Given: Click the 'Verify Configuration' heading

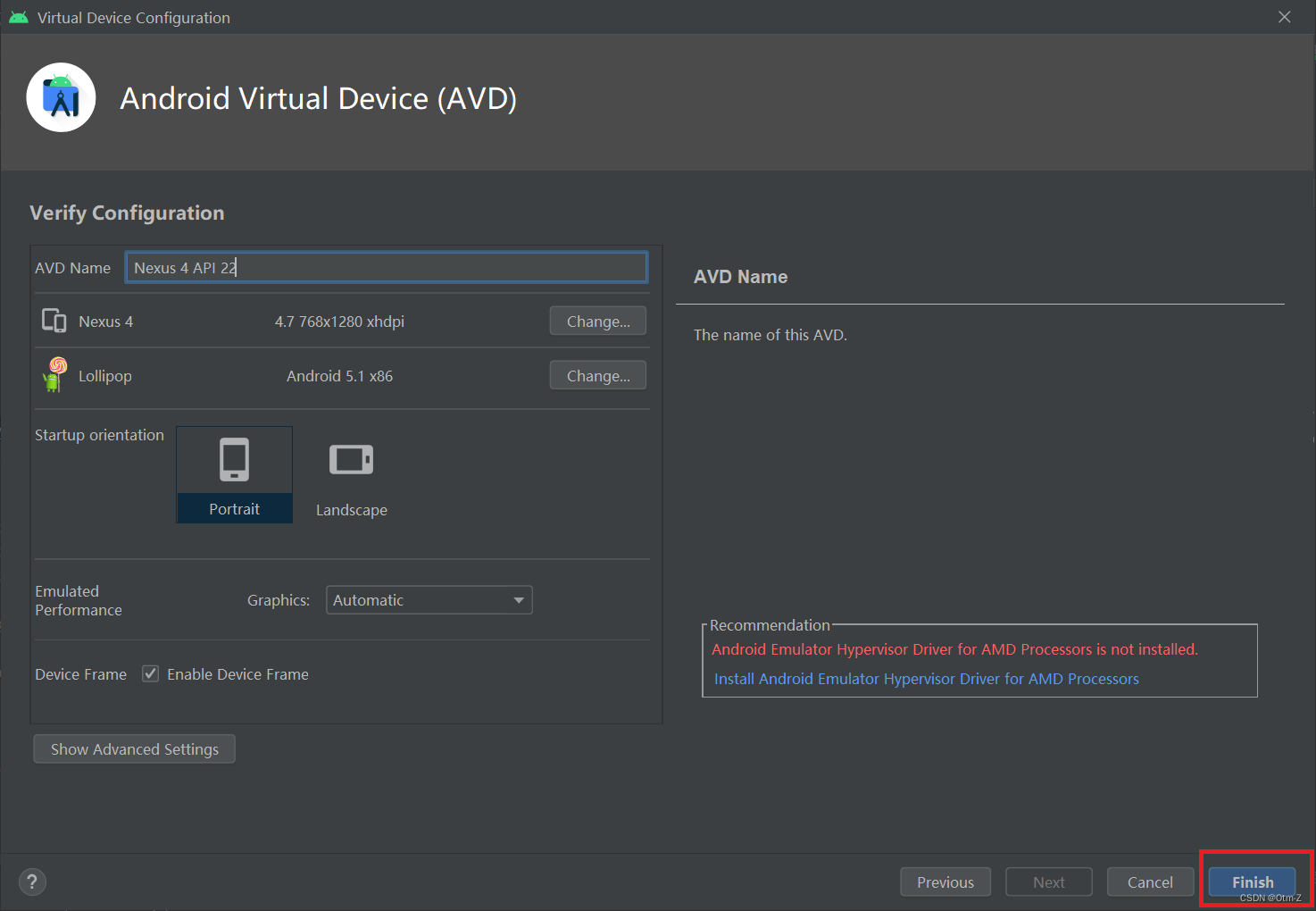Looking at the screenshot, I should coord(127,213).
